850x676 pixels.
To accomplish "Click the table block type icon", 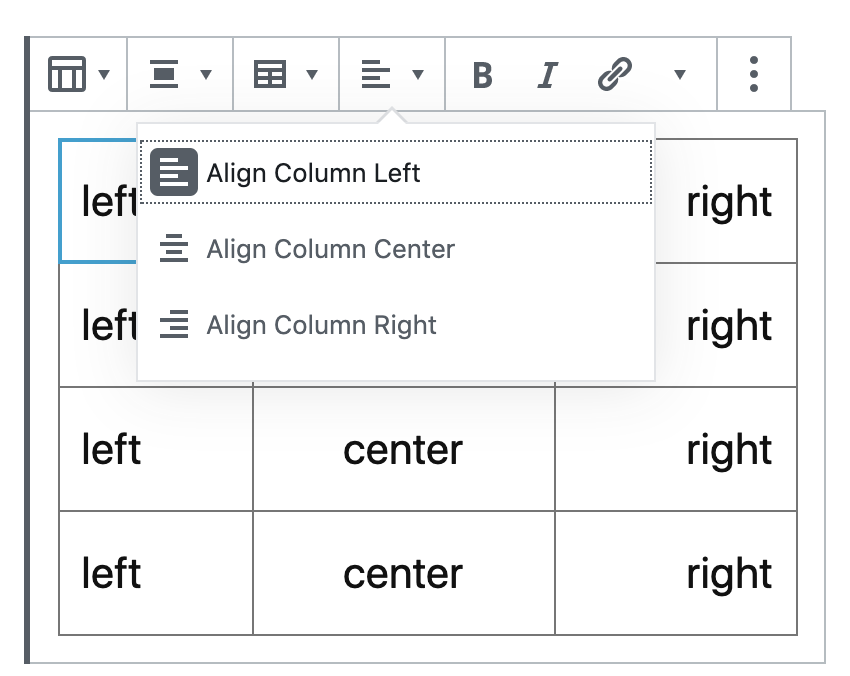I will (78, 74).
